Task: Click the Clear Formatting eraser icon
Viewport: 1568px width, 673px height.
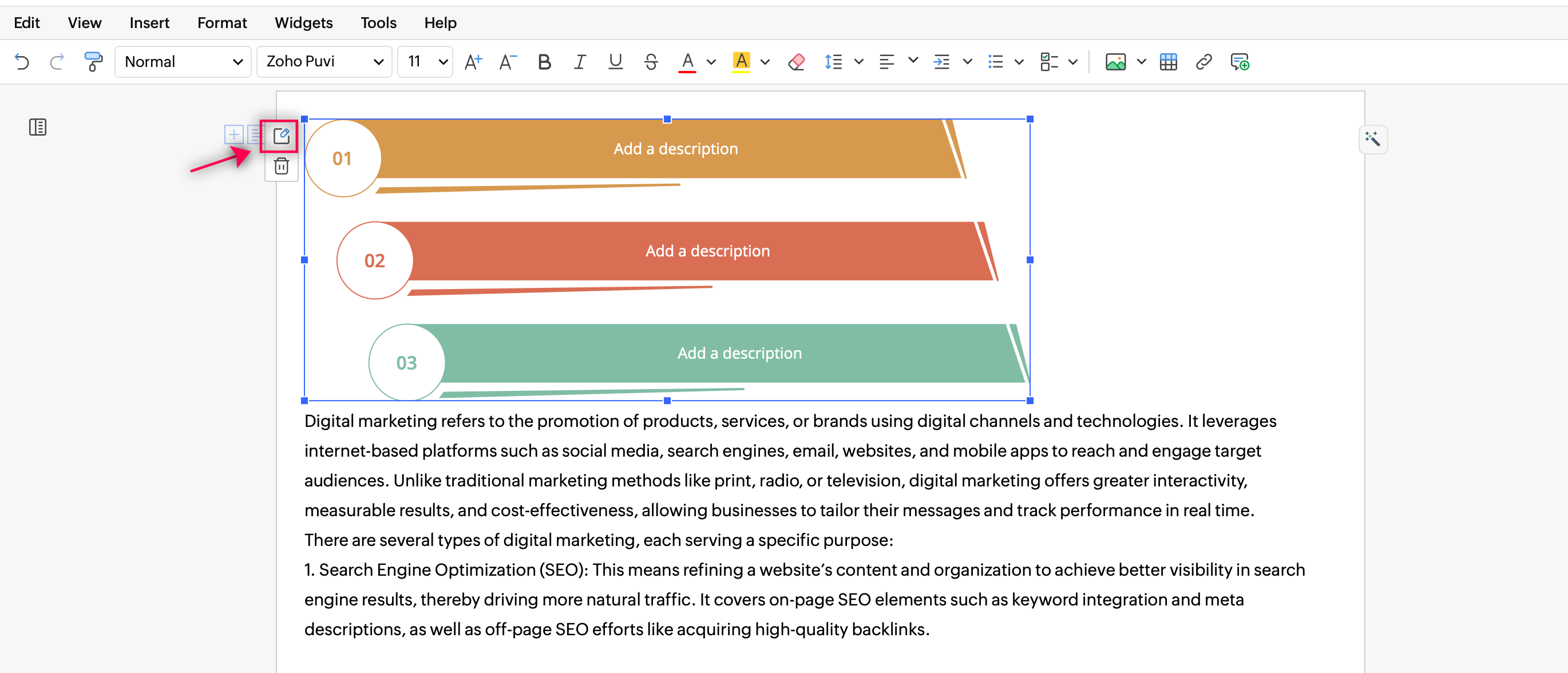Action: [796, 61]
